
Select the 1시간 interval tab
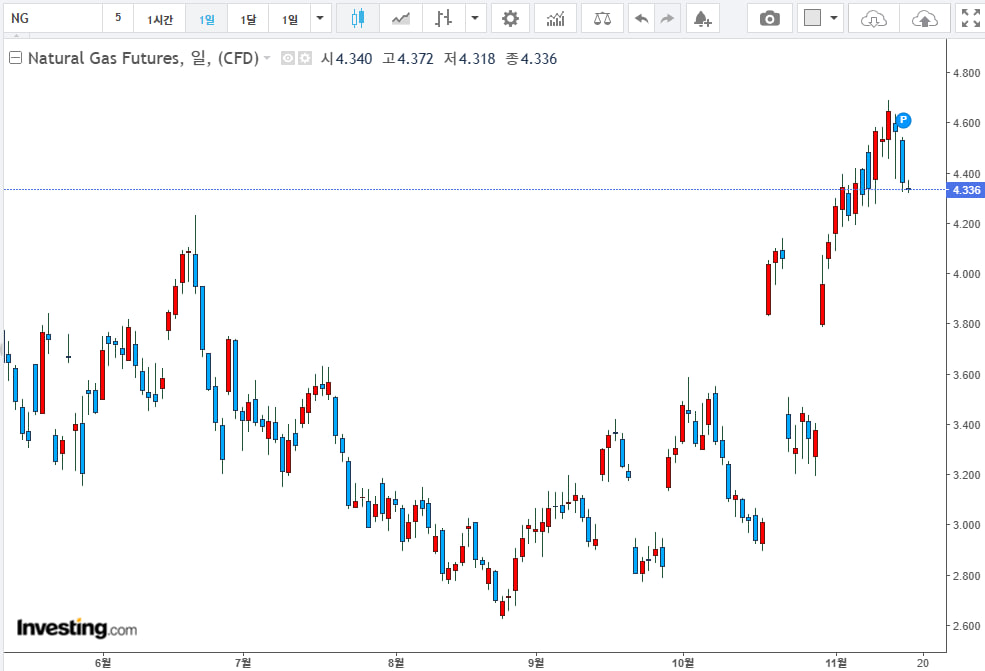tap(160, 19)
